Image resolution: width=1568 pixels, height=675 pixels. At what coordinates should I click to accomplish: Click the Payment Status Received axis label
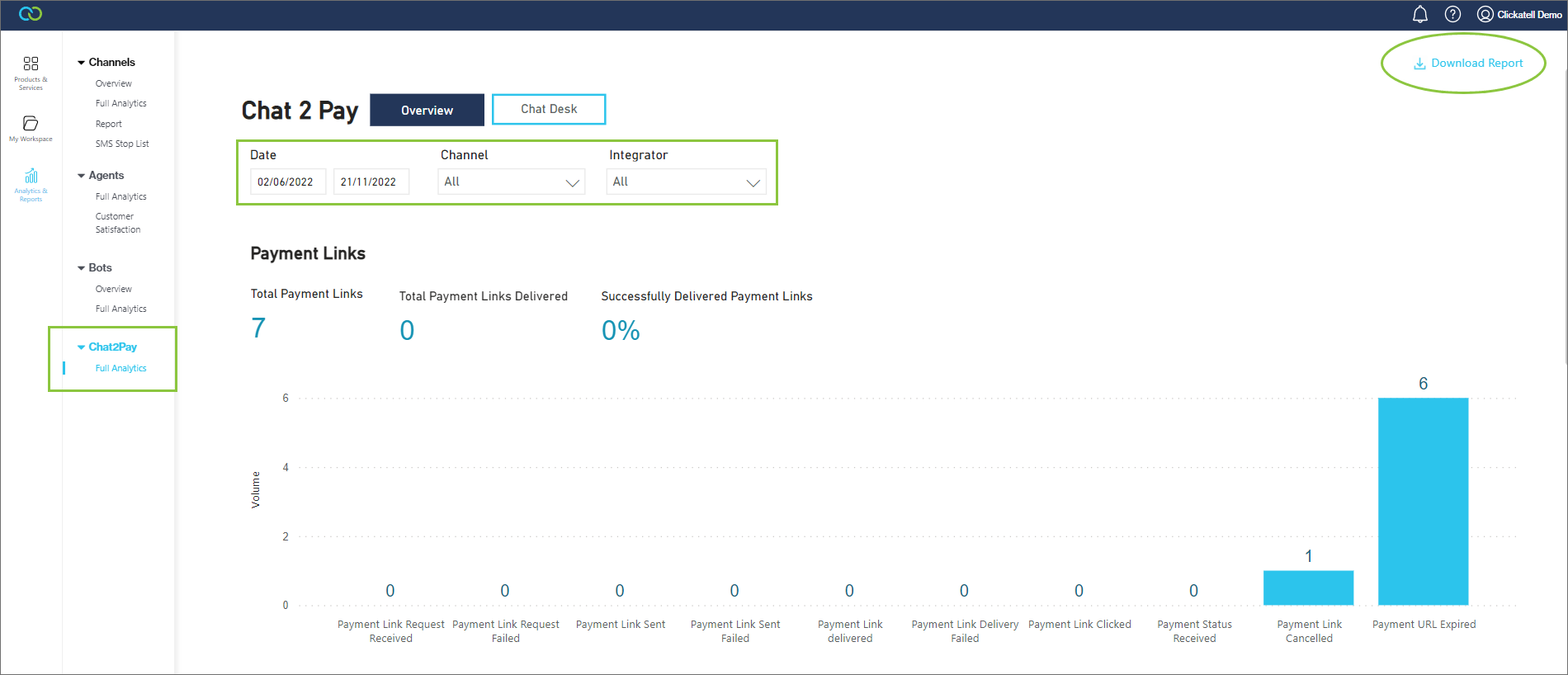[x=1194, y=631]
